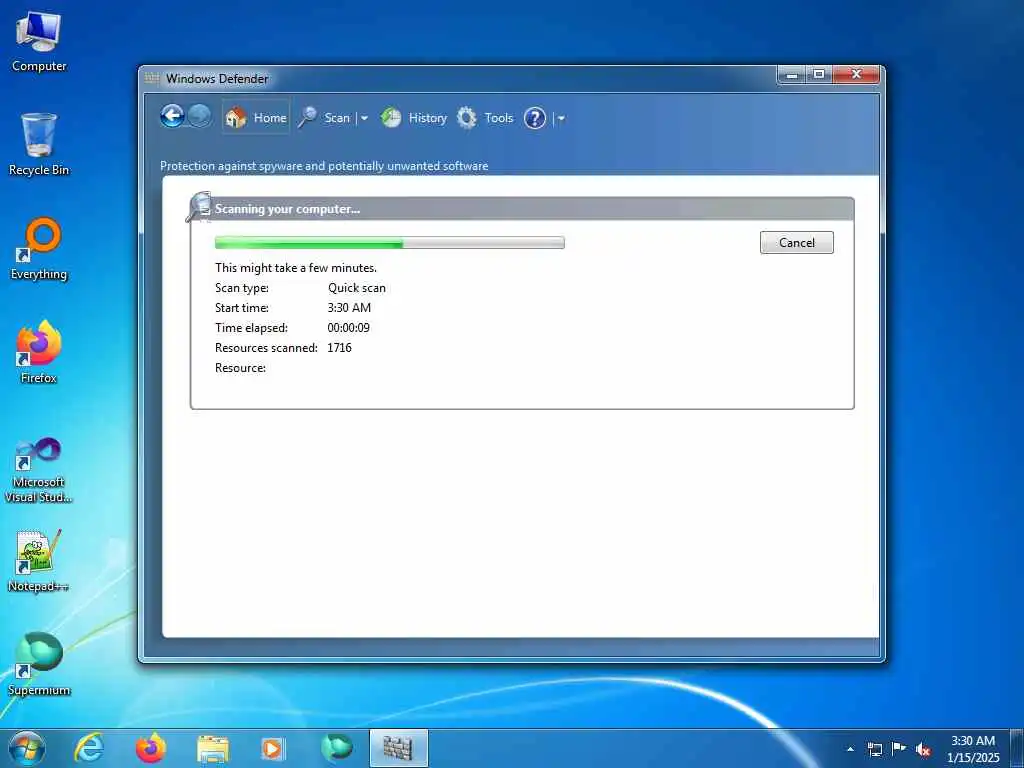Select the Firefox desktop shortcut

(39, 352)
